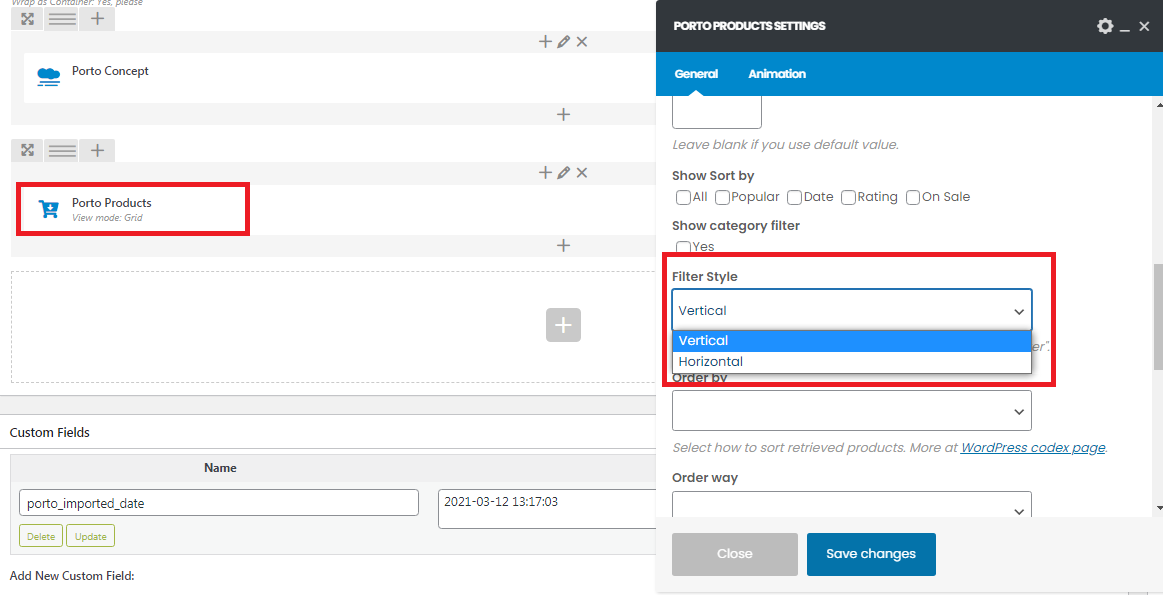Click large gray plus to add new element
The image size is (1163, 595).
(563, 325)
